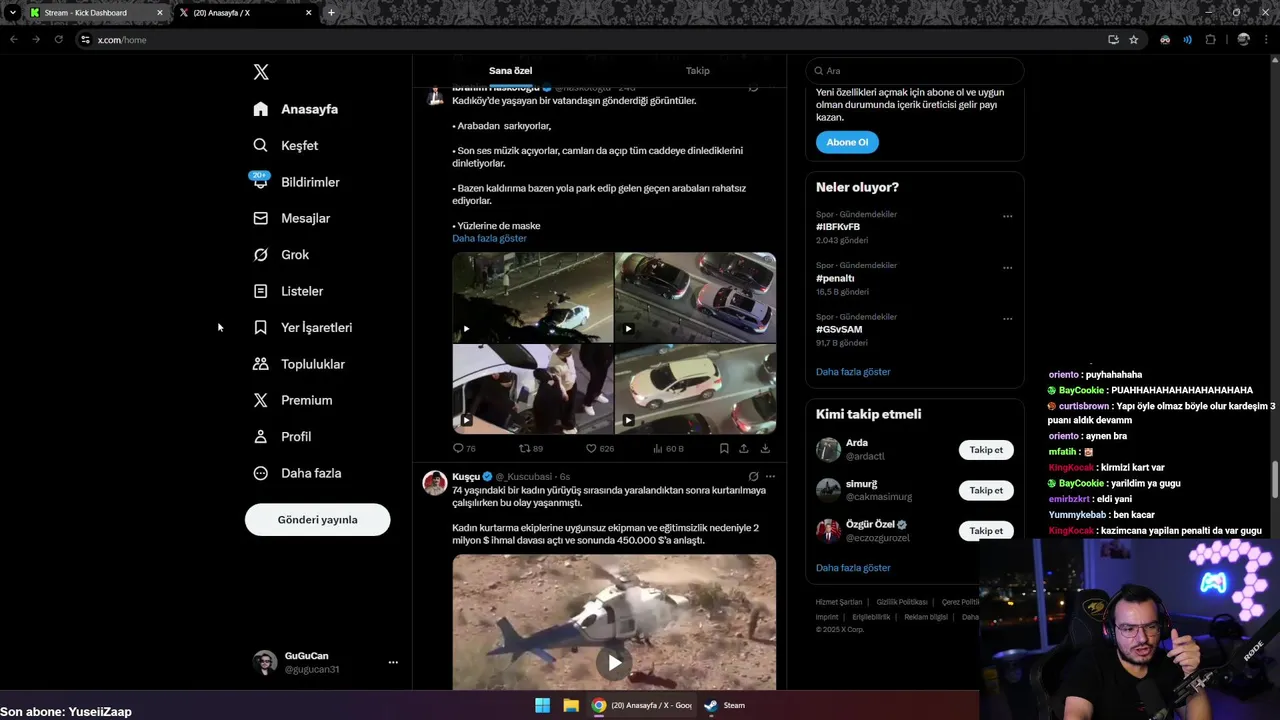Viewport: 1280px width, 720px height.
Task: Open Yer İşaretleri bookmarks page
Action: (x=302, y=328)
